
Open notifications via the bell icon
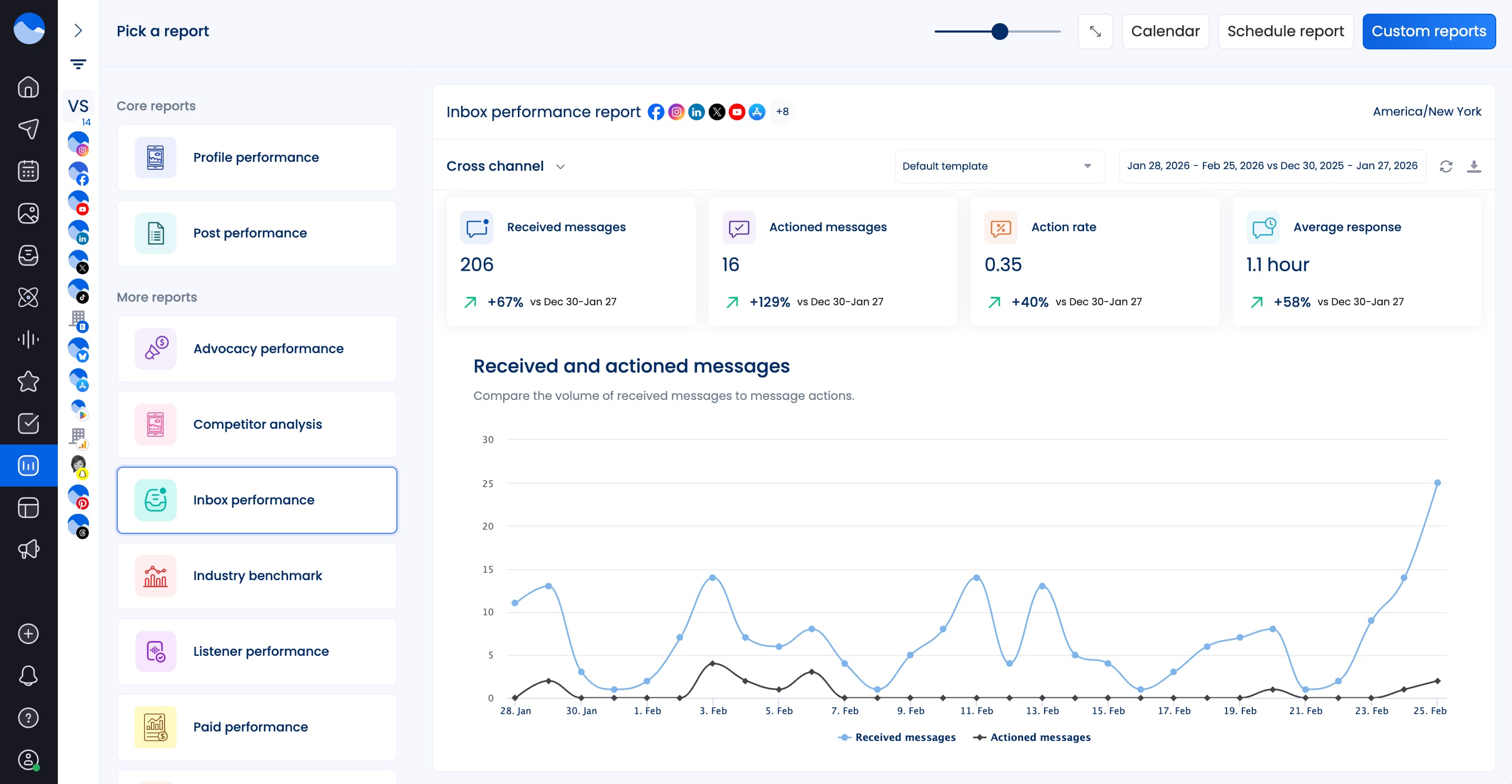pos(28,675)
